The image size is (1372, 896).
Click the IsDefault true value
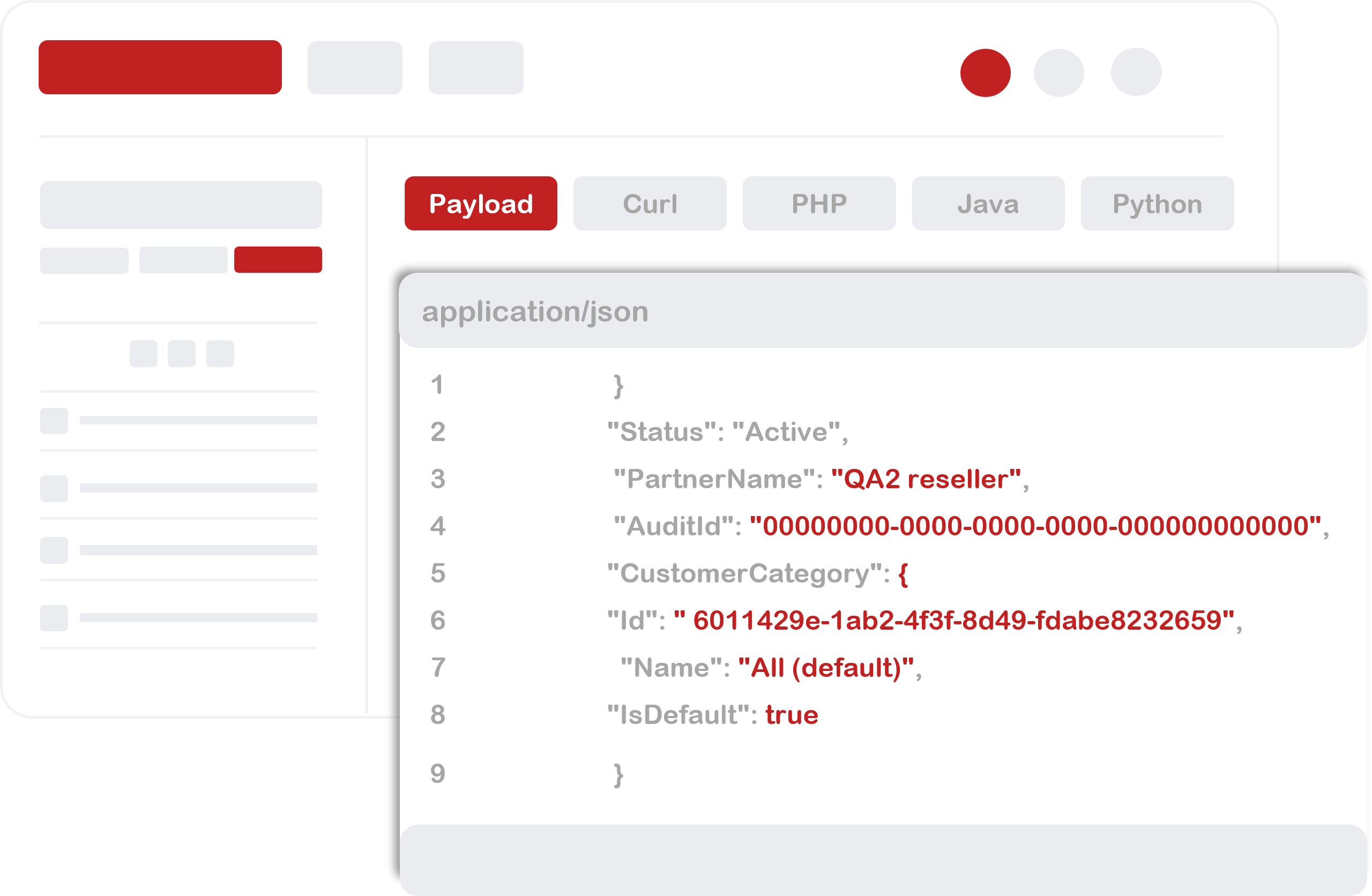click(x=792, y=715)
